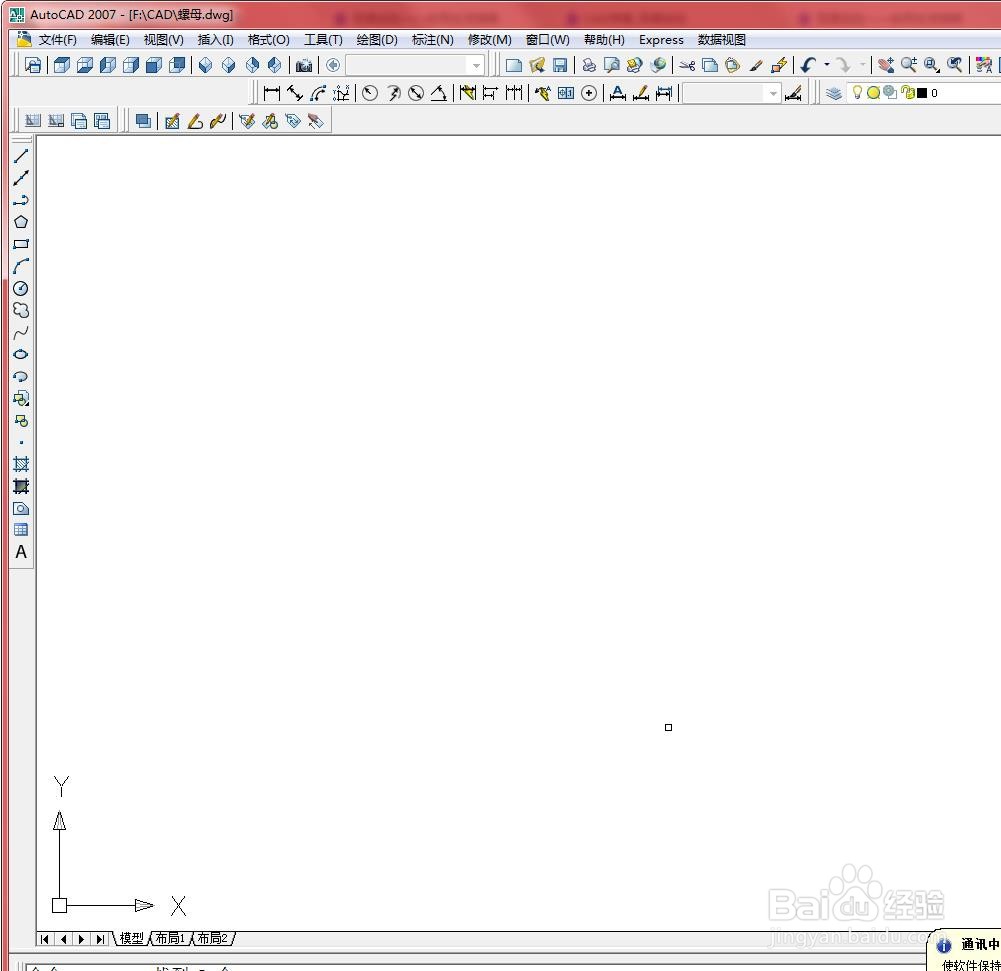Image resolution: width=1001 pixels, height=971 pixels.
Task: Switch to the 布局2 tab
Action: [213, 938]
